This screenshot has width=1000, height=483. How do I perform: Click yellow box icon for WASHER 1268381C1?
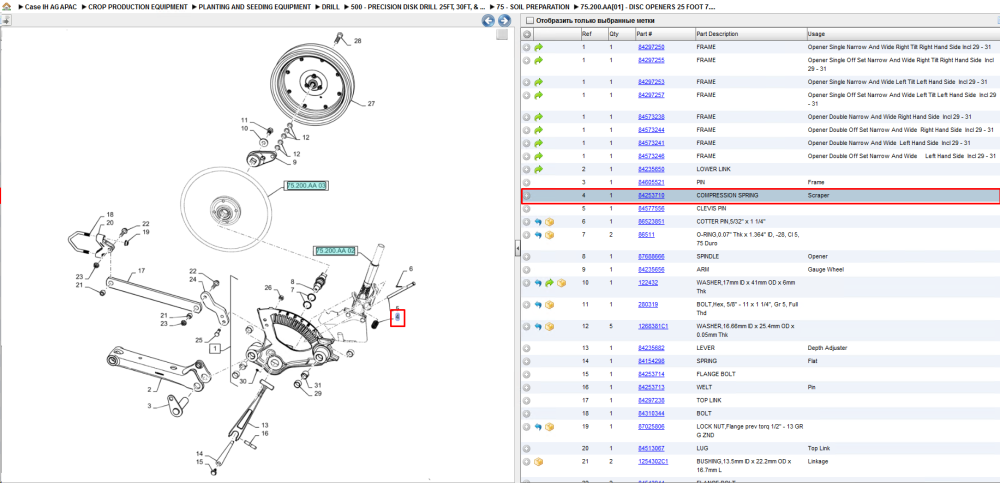coord(550,326)
